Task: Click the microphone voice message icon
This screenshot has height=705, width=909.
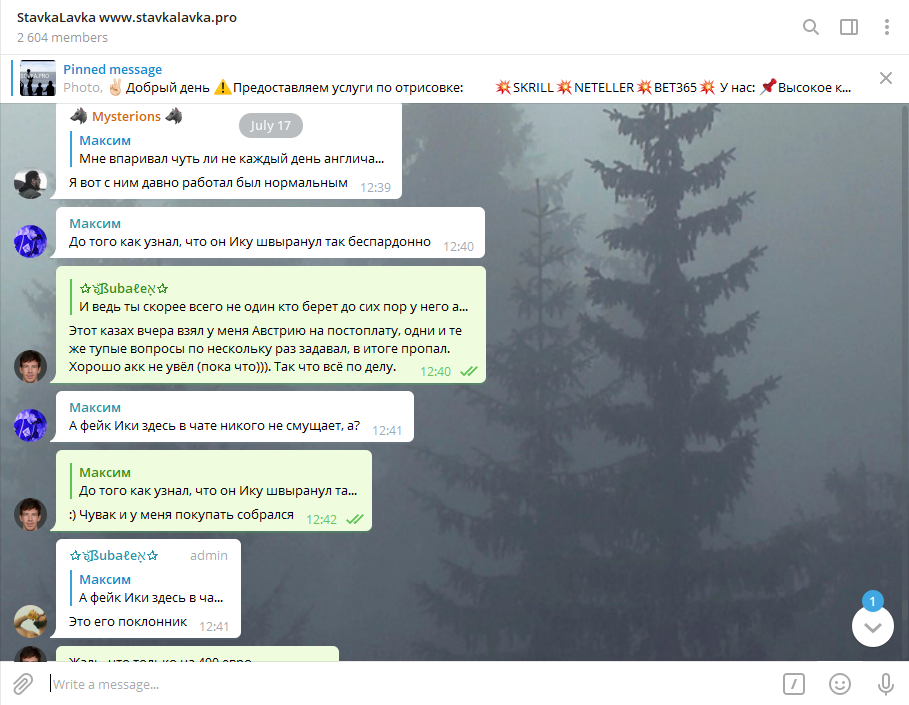Action: click(885, 684)
